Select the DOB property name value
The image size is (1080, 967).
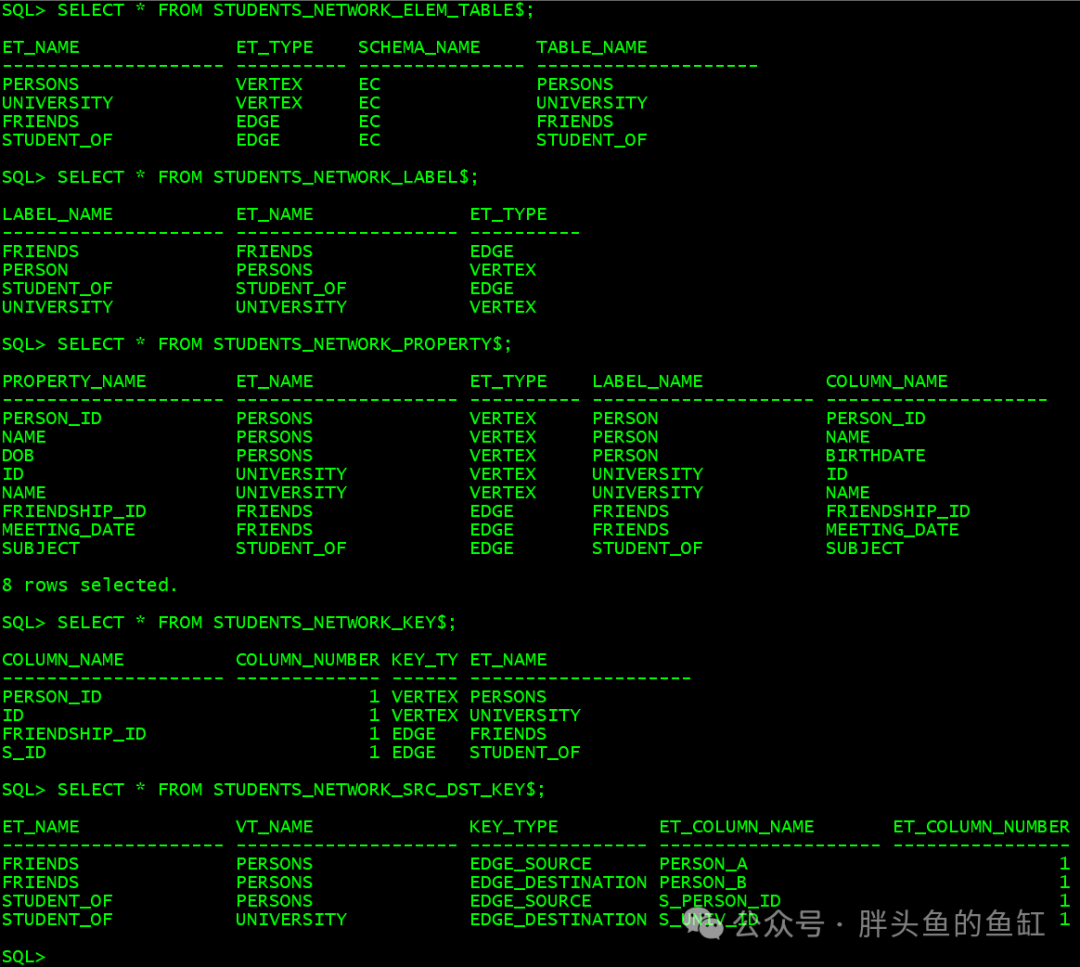tap(18, 456)
